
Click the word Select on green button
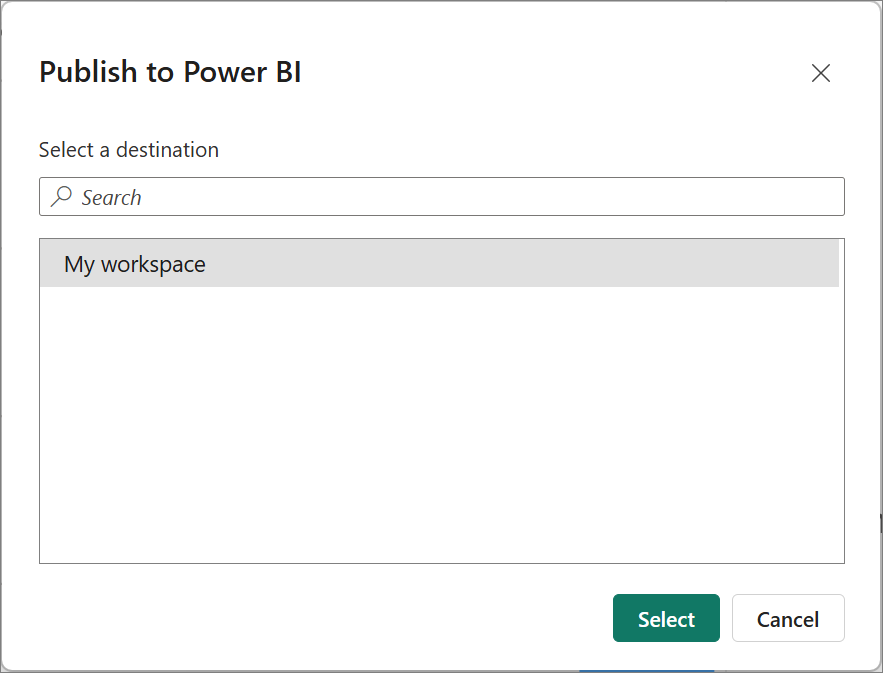666,619
